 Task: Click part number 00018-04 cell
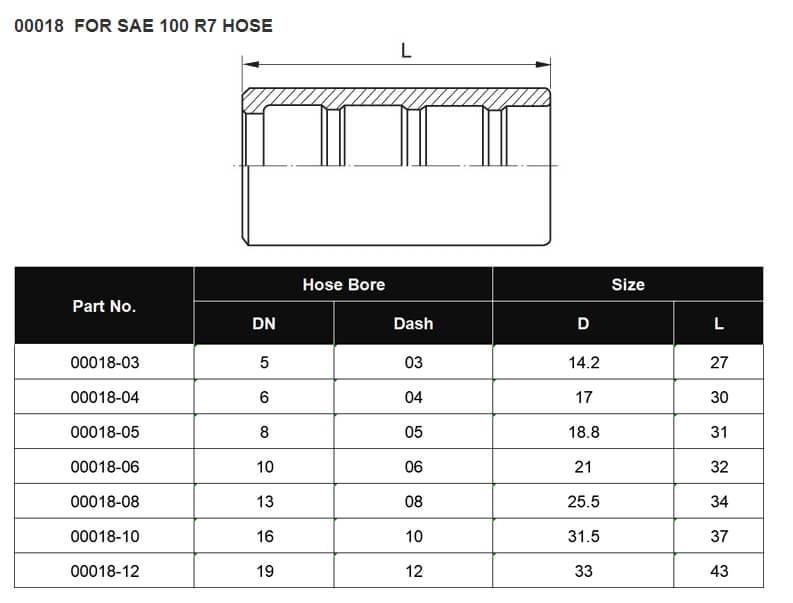click(x=104, y=397)
